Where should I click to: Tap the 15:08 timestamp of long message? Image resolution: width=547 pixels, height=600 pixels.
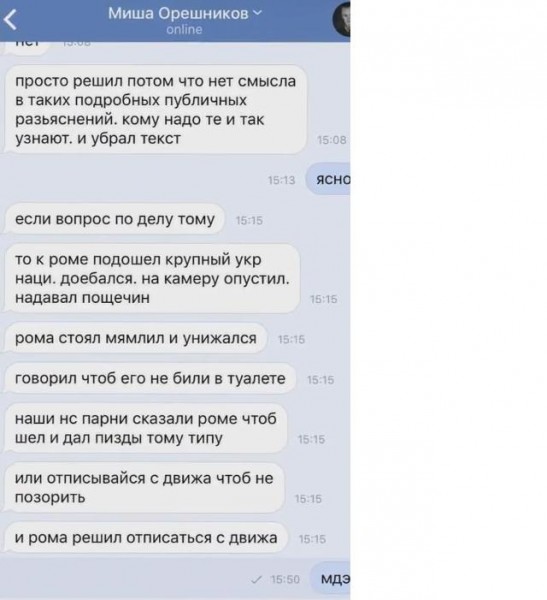click(x=331, y=140)
